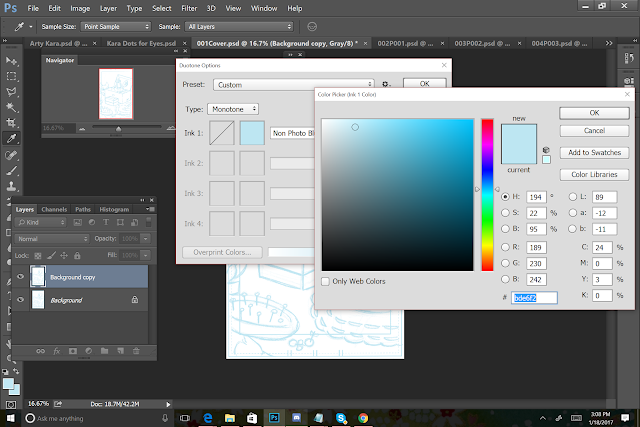This screenshot has height=427, width=640.
Task: Click the lock icon on Background layer
Action: 135,299
